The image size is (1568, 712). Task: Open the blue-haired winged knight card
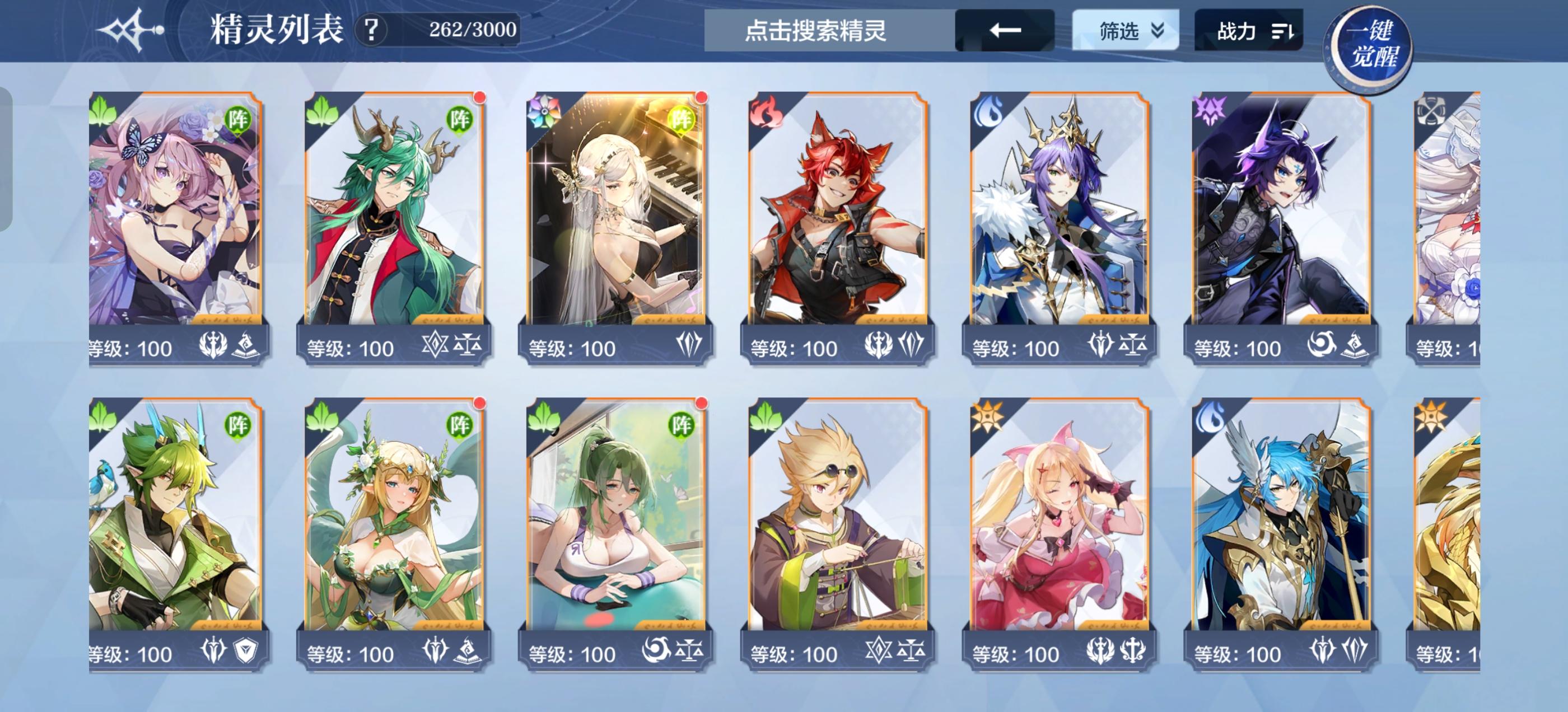coord(1281,535)
